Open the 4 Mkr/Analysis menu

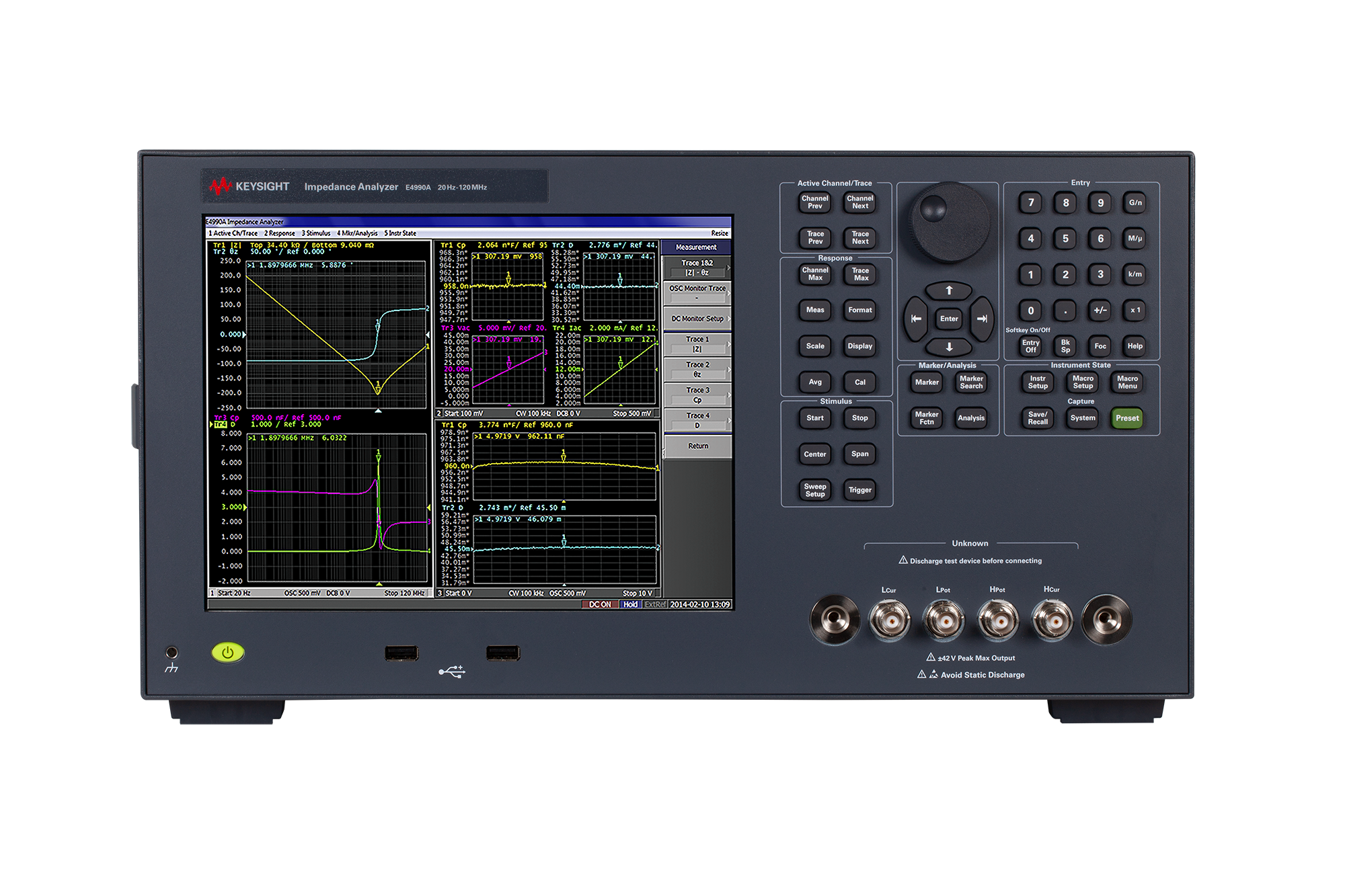coord(357,233)
